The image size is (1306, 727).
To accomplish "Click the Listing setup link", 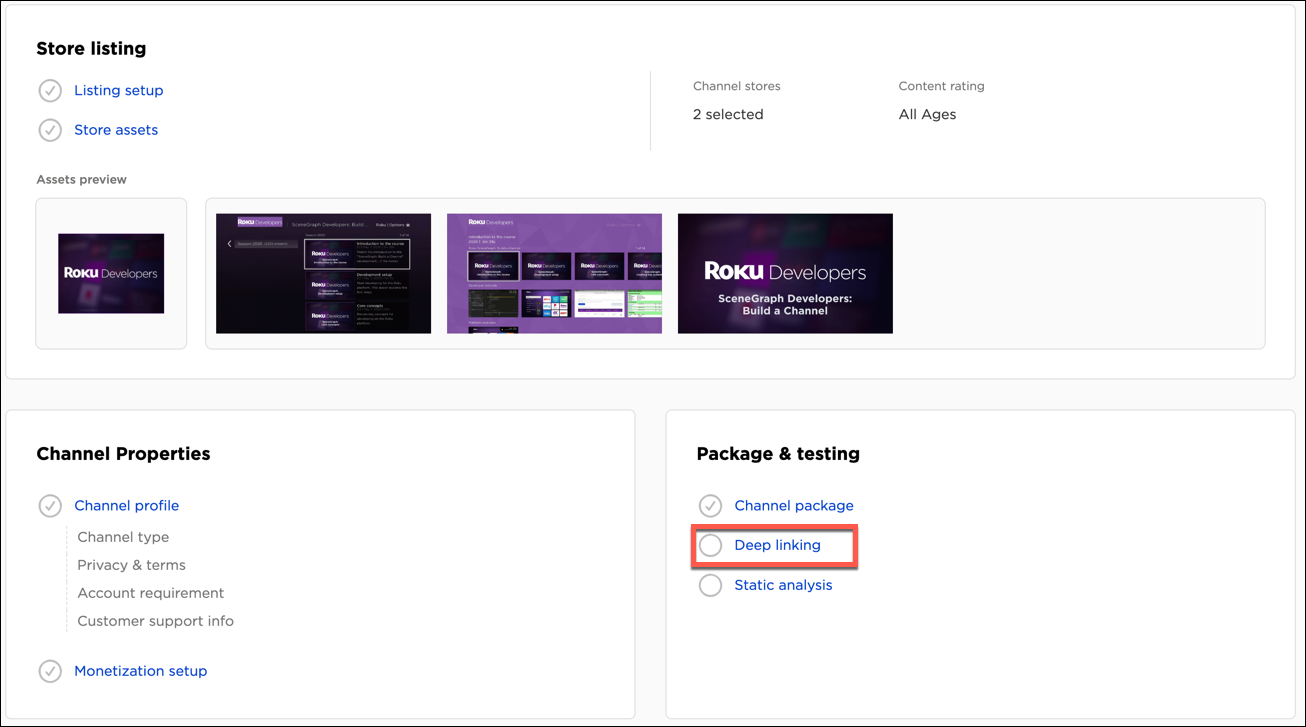I will click(118, 90).
